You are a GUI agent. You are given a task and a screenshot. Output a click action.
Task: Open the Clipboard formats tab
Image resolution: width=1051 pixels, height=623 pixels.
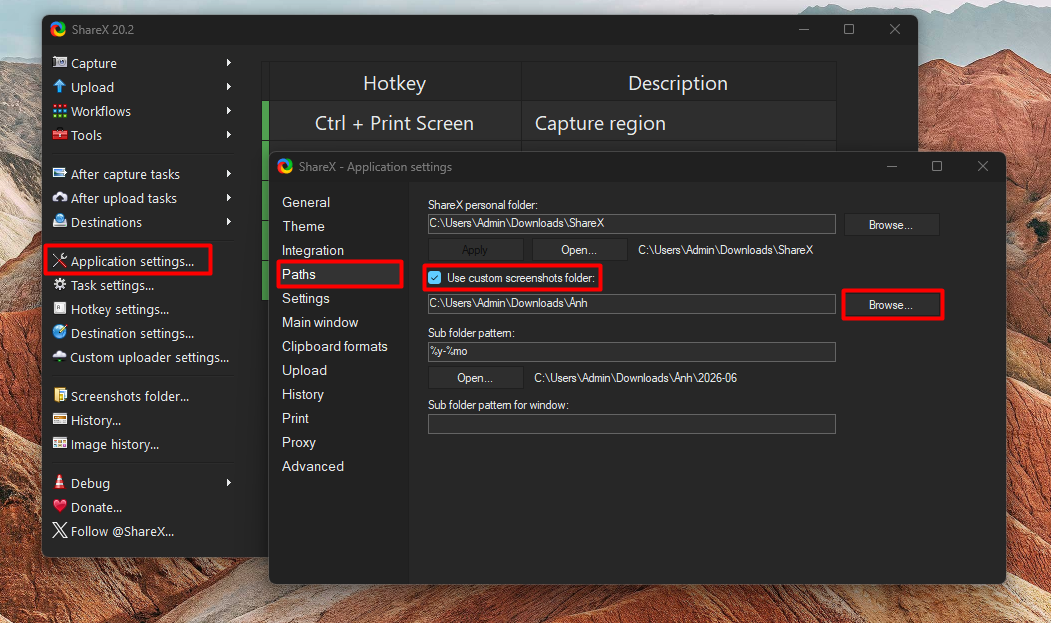click(x=334, y=346)
